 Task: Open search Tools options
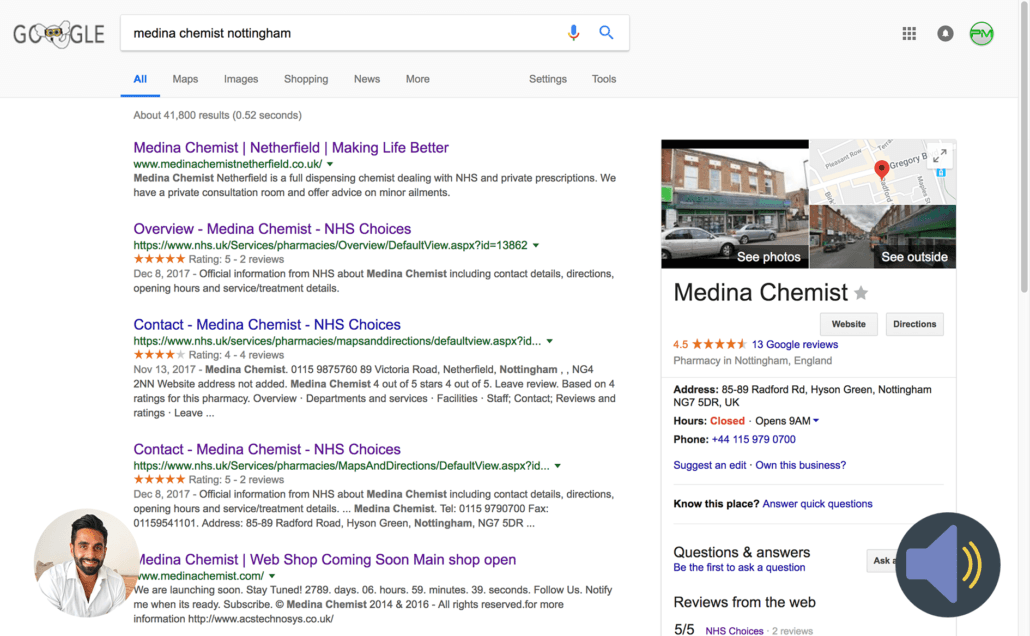(604, 79)
